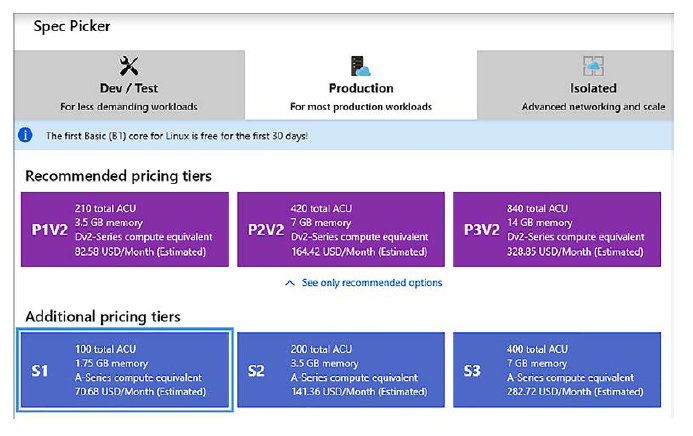693x436 pixels.
Task: Choose the P1V2 pricing tier
Action: coord(125,229)
